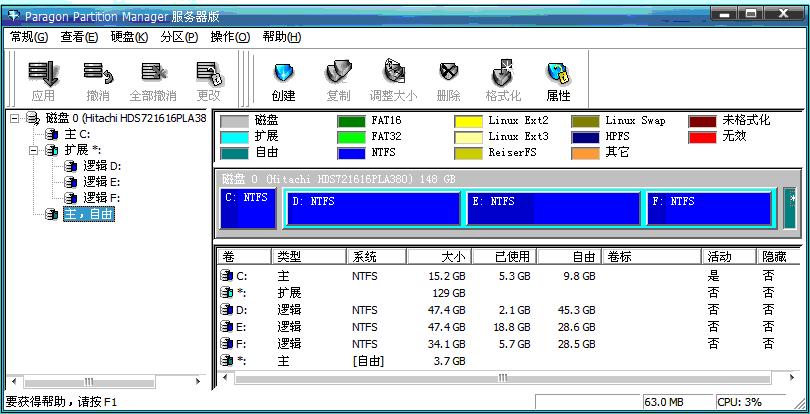The width and height of the screenshot is (810, 414).
Task: Click the partition table scrollbar left arrow
Action: tap(224, 378)
